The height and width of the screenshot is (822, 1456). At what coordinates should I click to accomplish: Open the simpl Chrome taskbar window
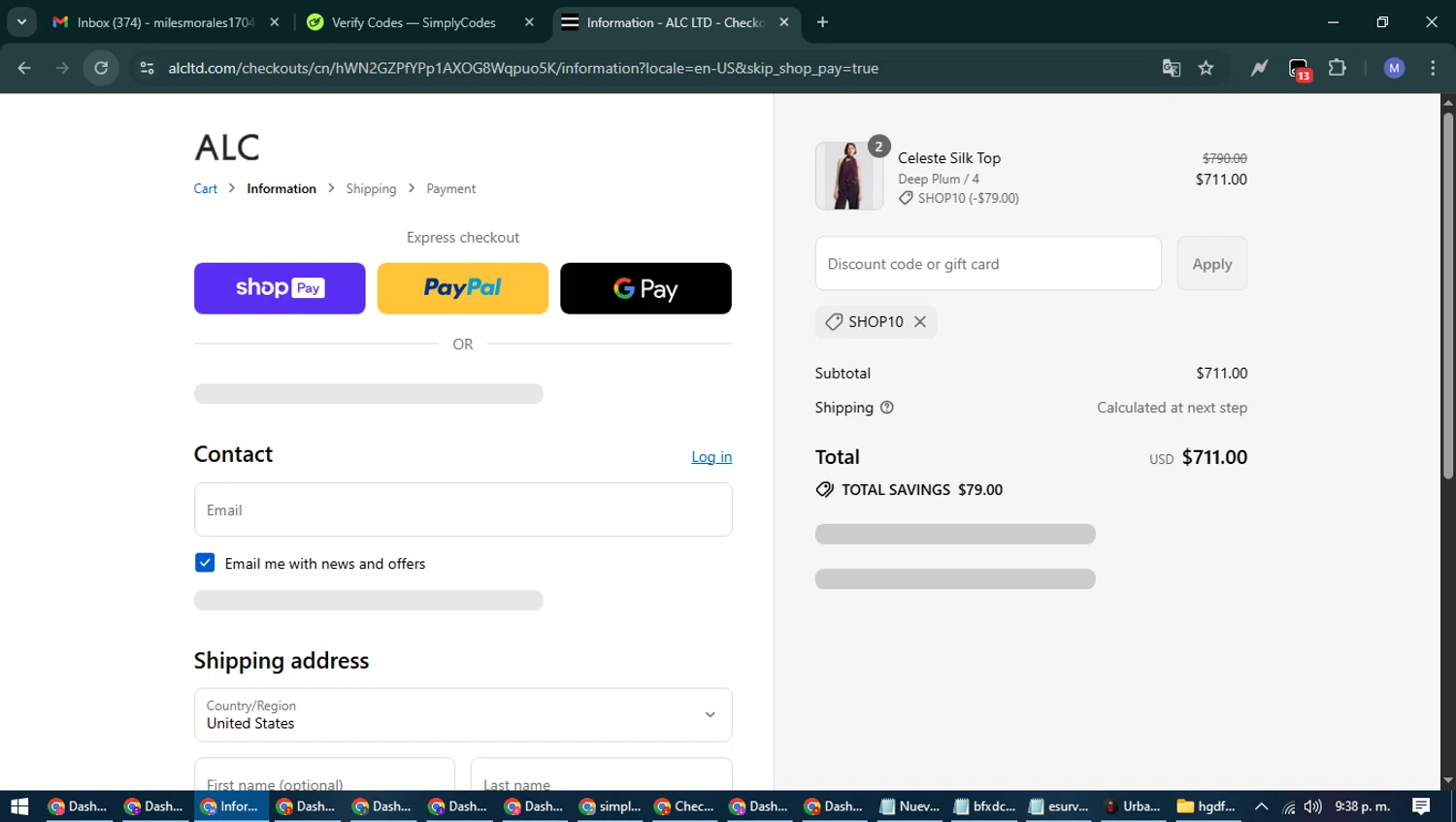(x=609, y=806)
